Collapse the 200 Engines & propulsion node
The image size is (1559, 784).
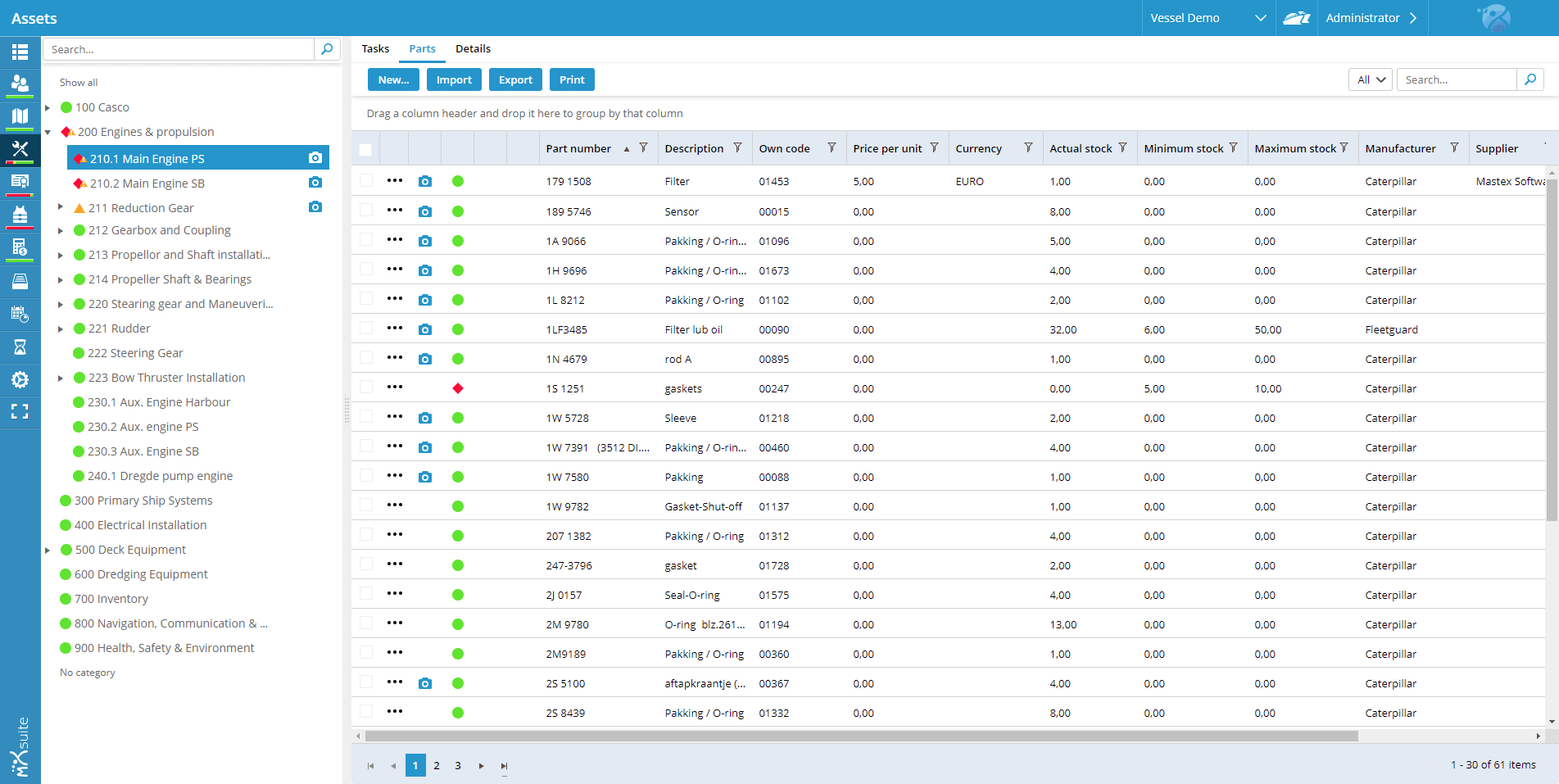pos(48,133)
